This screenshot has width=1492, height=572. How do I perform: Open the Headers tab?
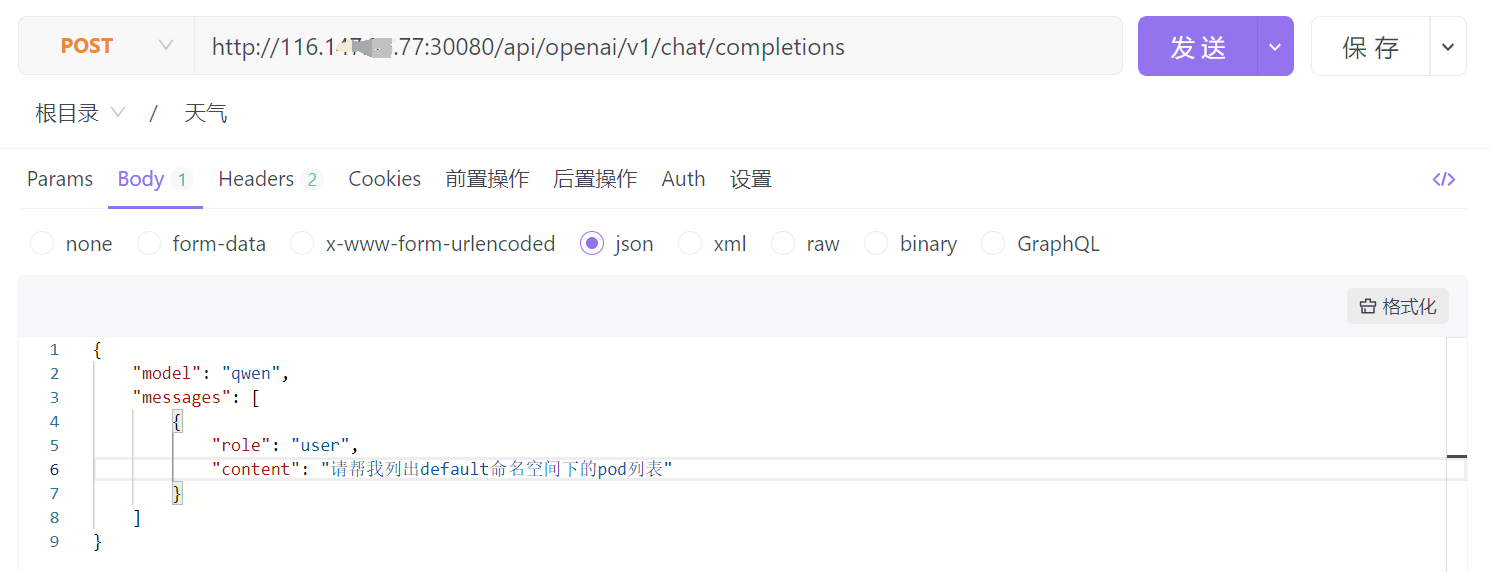tap(256, 179)
